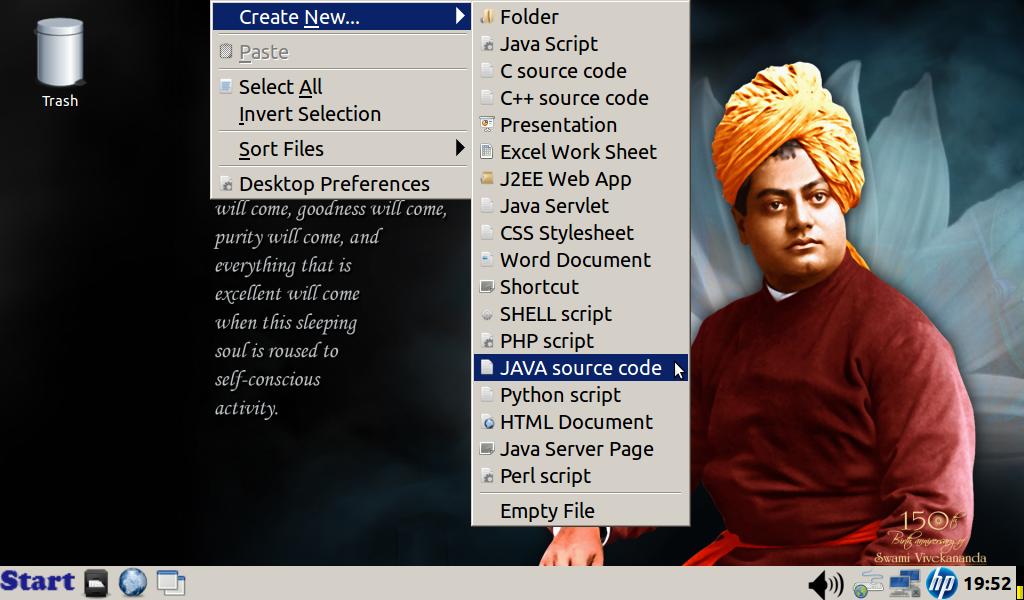Select the highlighted JAVA source code entry
This screenshot has height=600, width=1024.
pos(580,368)
